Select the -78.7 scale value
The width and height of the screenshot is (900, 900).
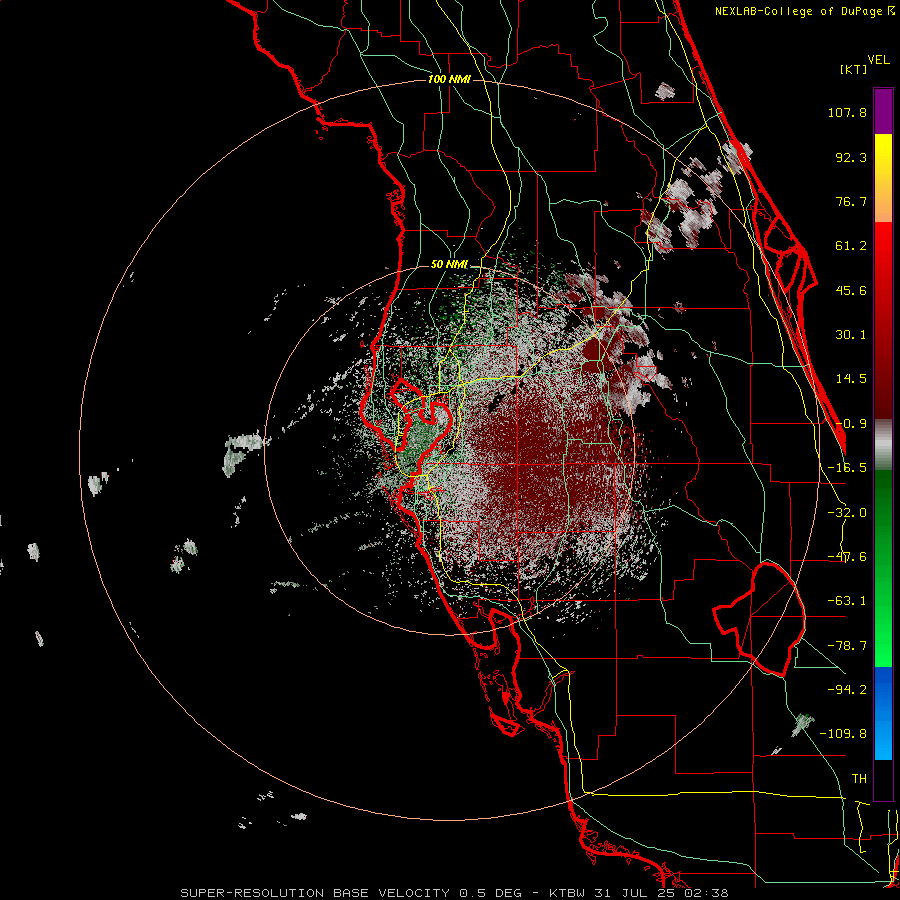pyautogui.click(x=847, y=646)
